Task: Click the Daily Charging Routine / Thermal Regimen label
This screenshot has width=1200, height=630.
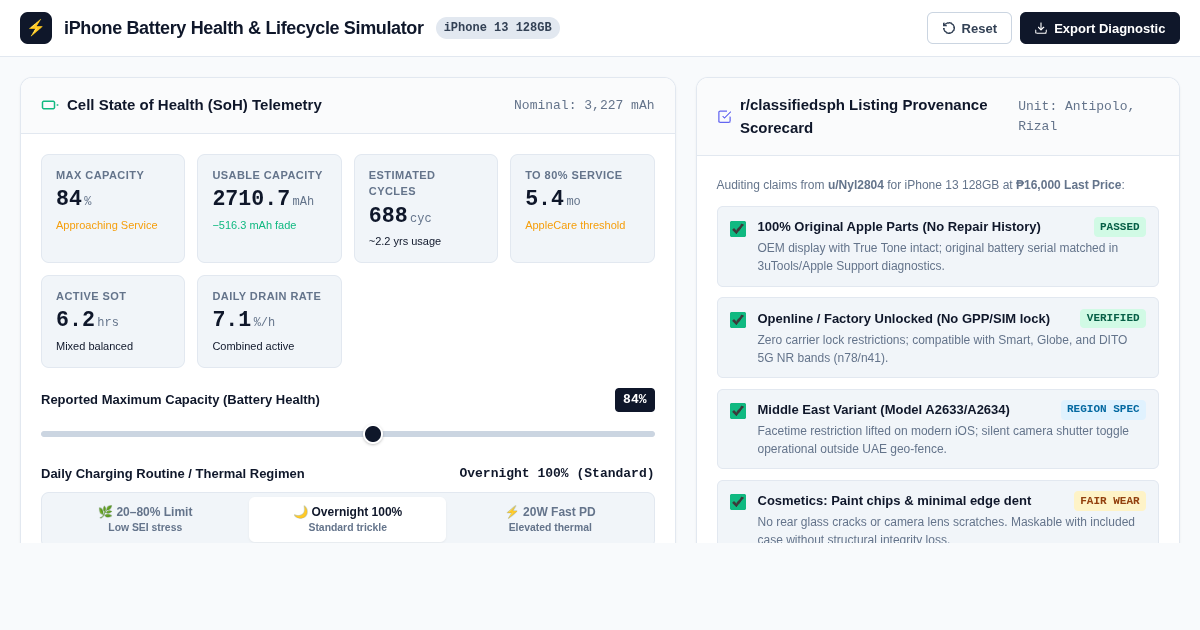Action: (173, 474)
